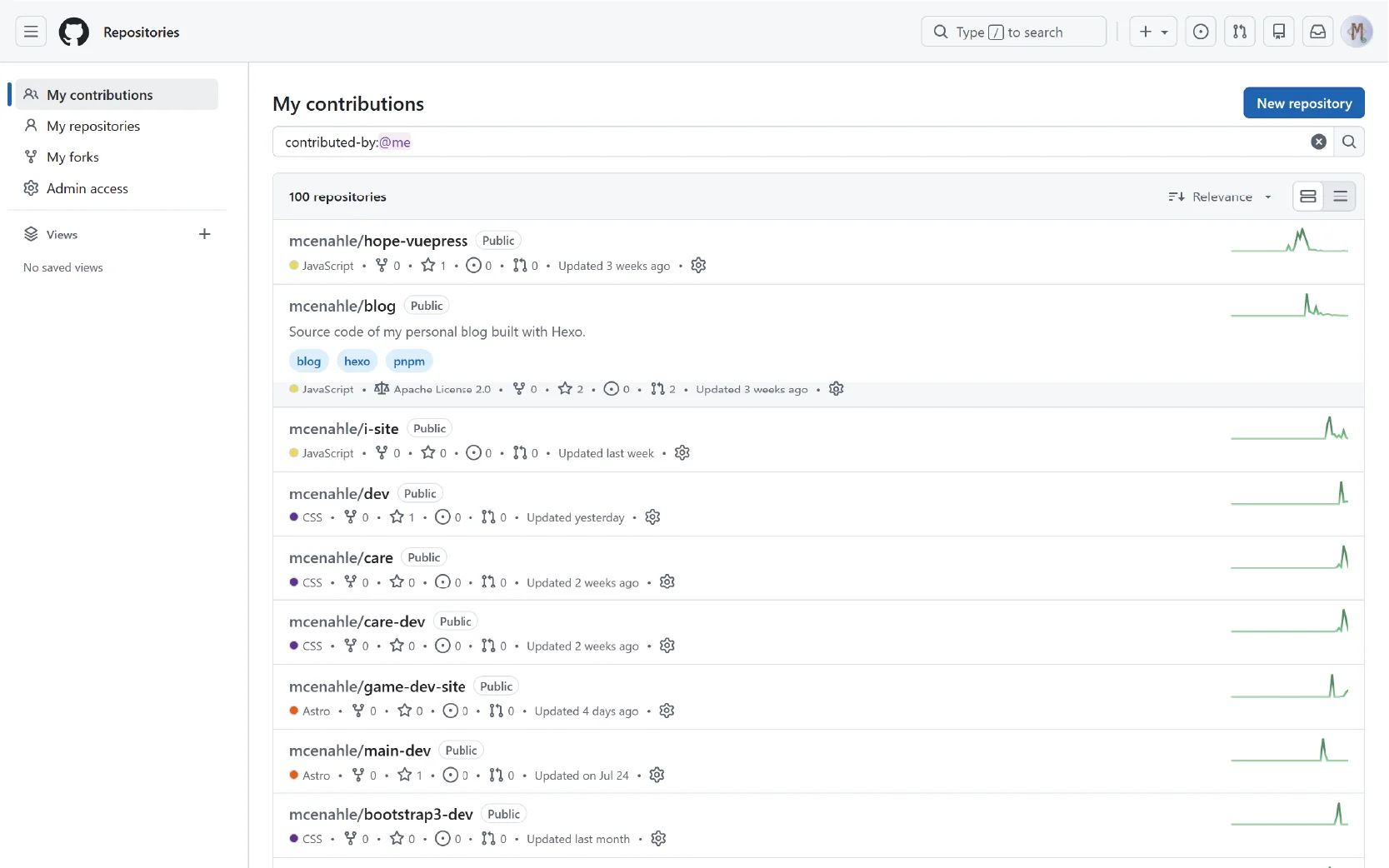Clear the contributed-by search filter

1318,142
